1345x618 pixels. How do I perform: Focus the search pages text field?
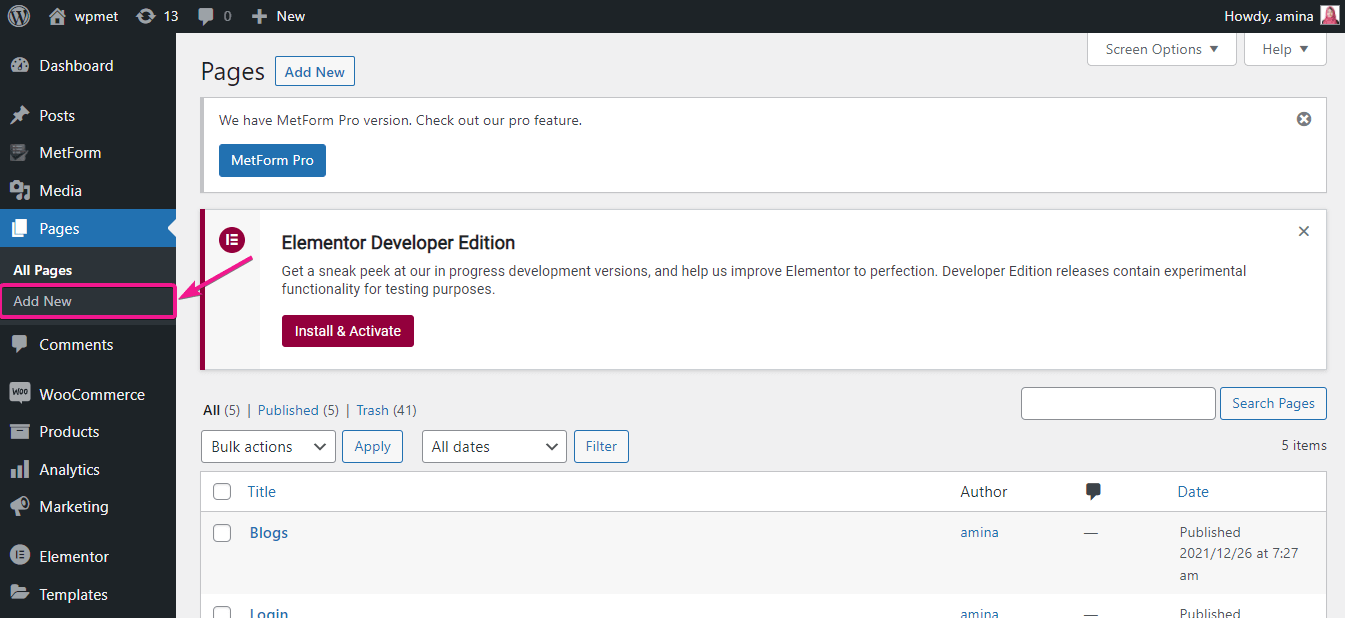click(1117, 403)
